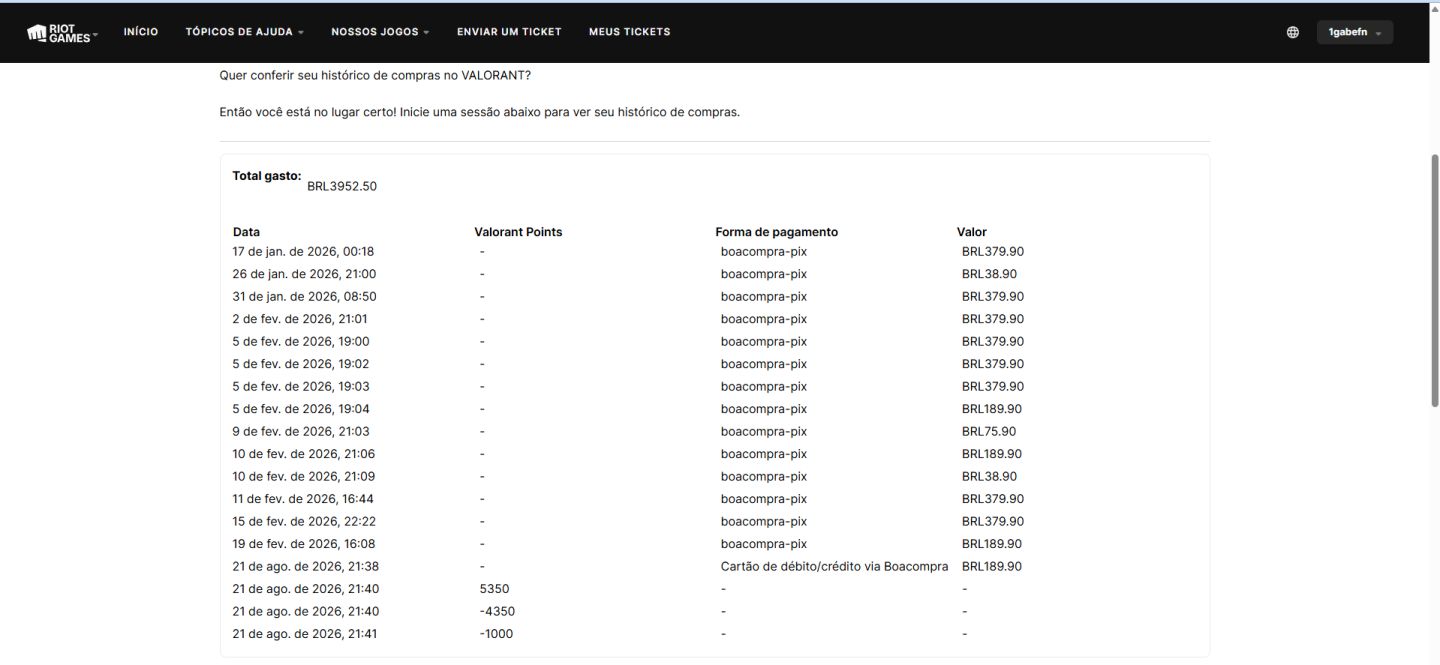Expand TÓPICOS DE AJUDA menu
Image resolution: width=1440 pixels, height=665 pixels.
(245, 32)
